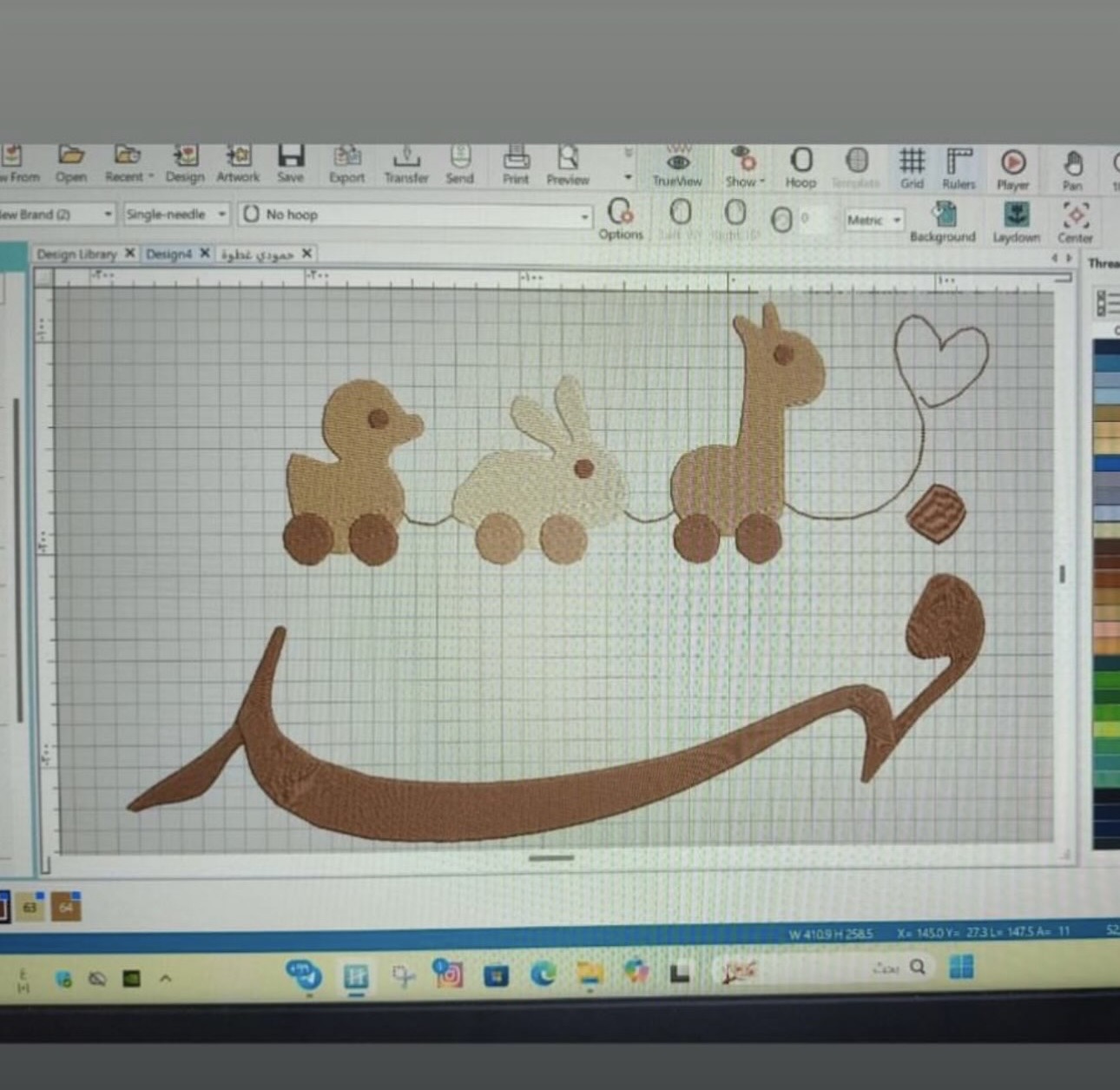Open Microsoft Edge from taskbar
1120x1090 pixels.
pos(544,974)
